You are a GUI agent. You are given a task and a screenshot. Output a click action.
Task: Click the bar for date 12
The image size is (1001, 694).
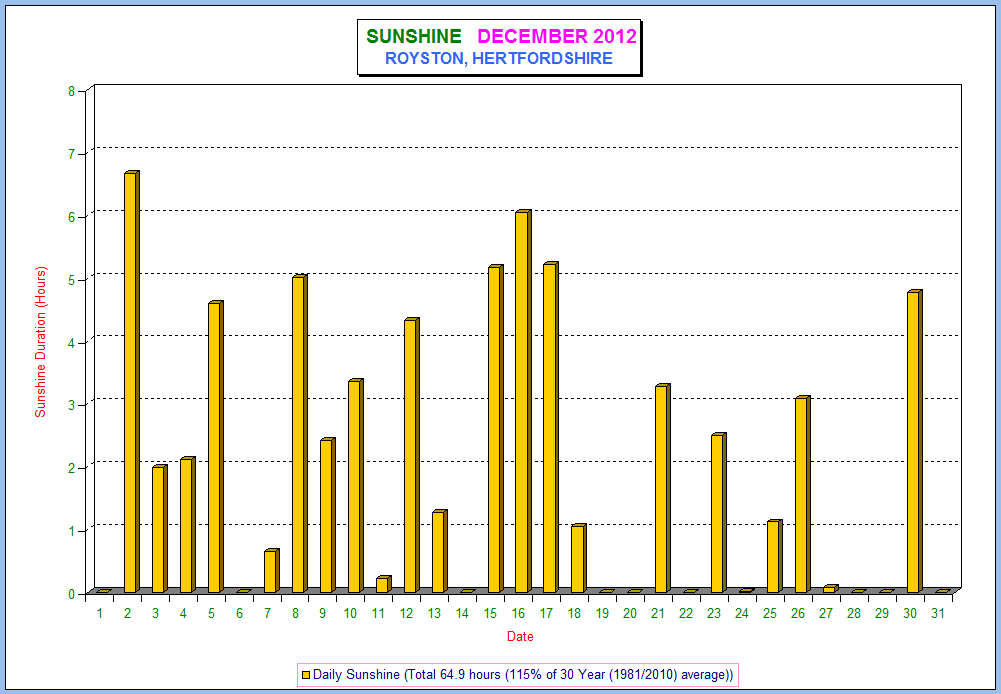pos(411,455)
